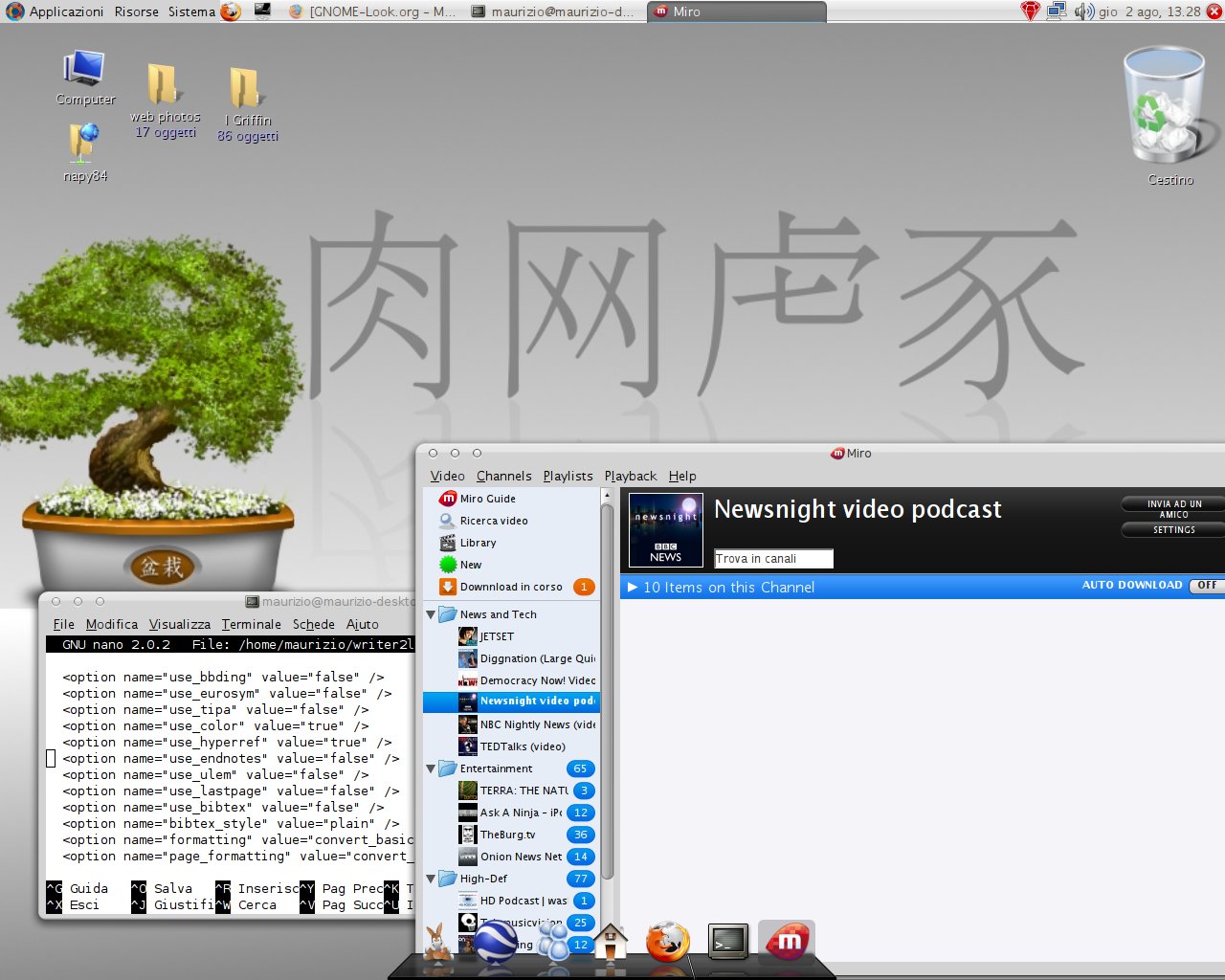Screen dimensions: 1225x980
Task: Open napy84 network folder icon
Action: pos(85,152)
